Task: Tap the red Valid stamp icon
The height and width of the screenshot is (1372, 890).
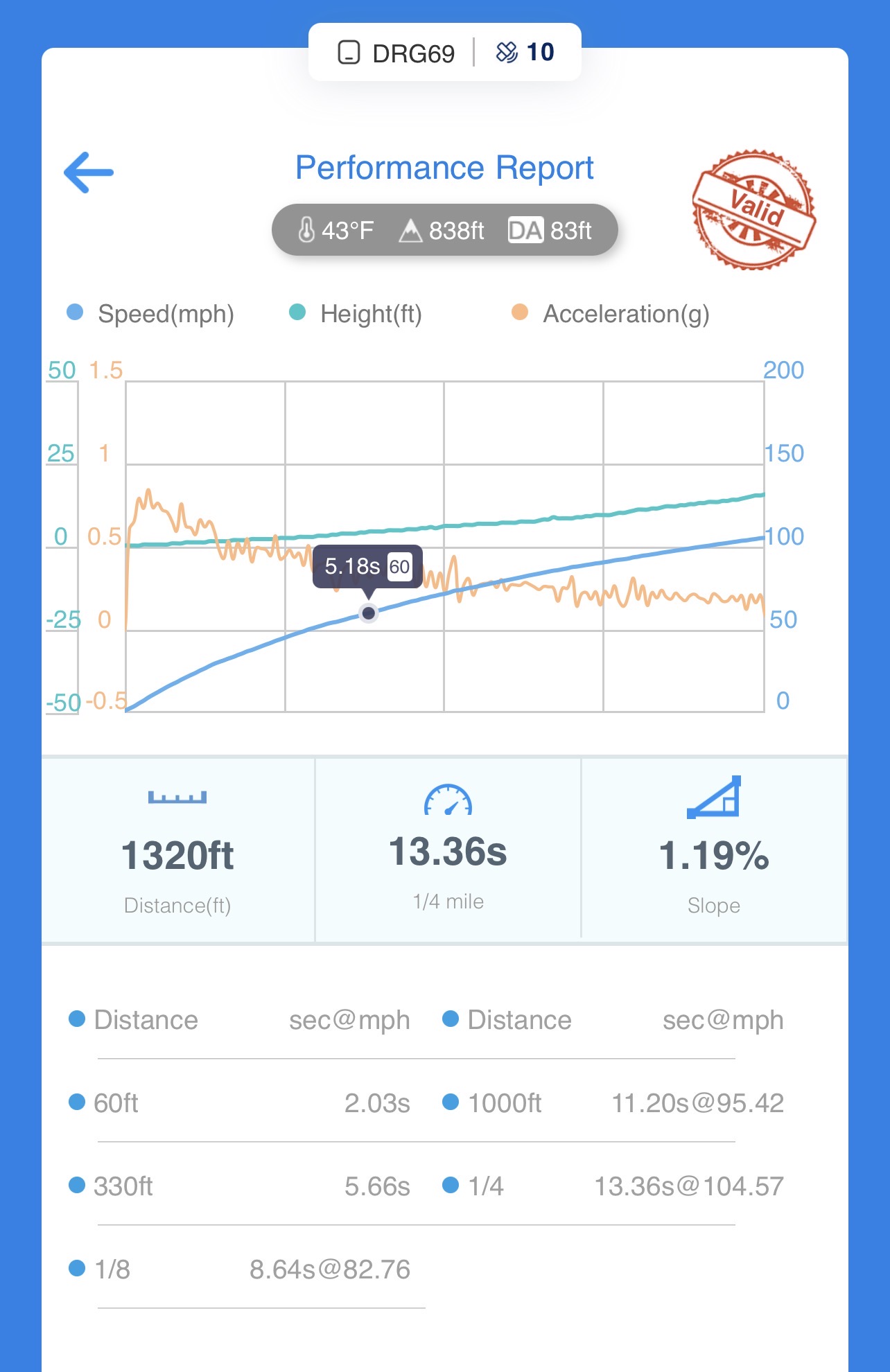Action: 753,209
